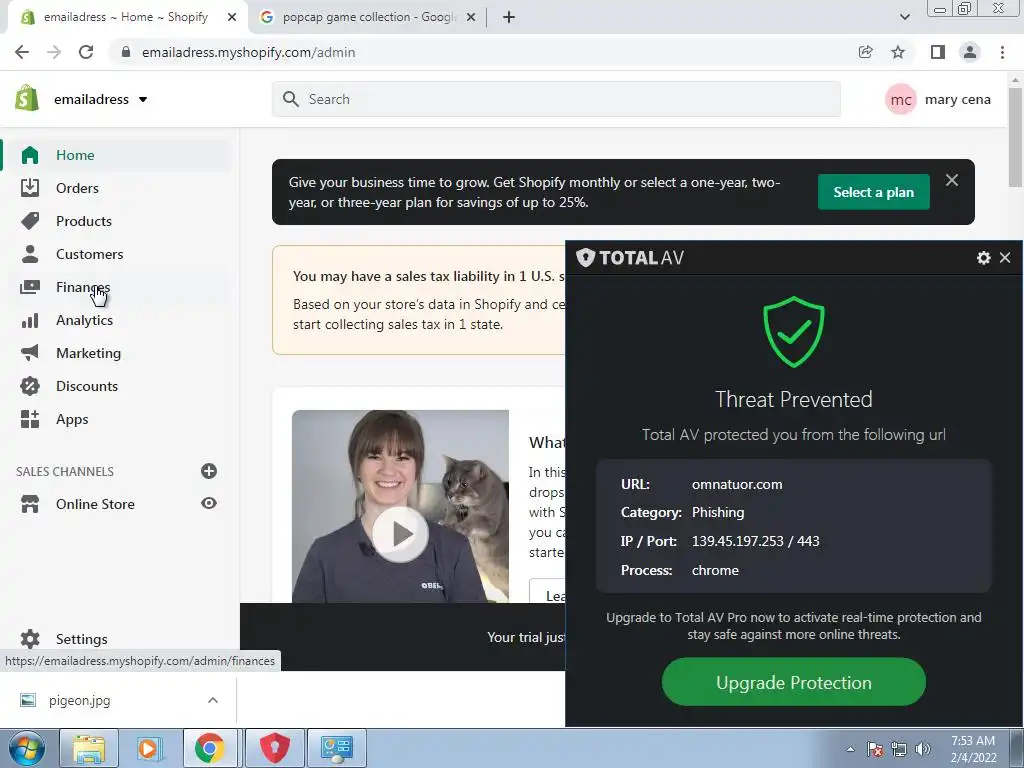Dismiss the plan savings banner
The image size is (1024, 768).
[x=952, y=180]
